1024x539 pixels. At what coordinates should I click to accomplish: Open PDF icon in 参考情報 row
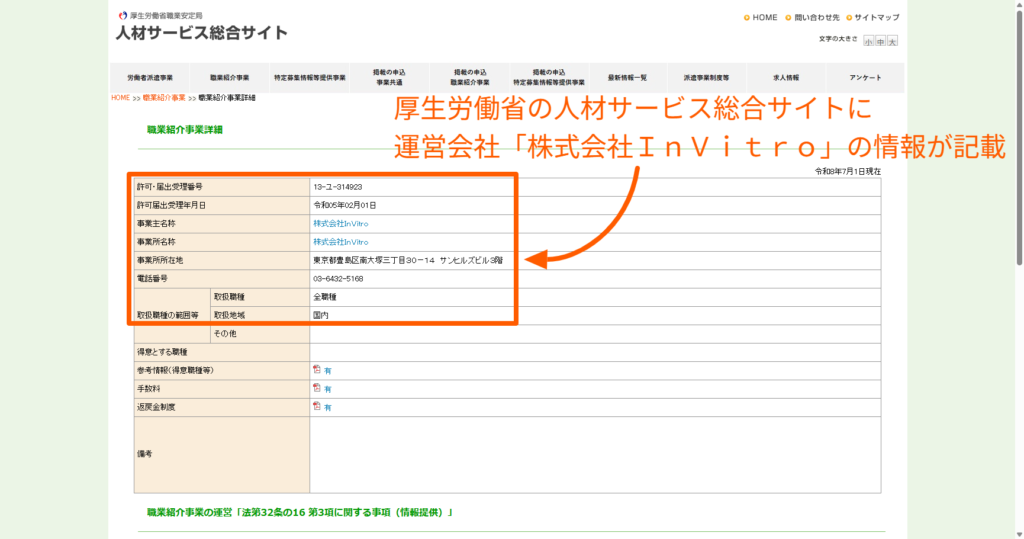tap(317, 370)
